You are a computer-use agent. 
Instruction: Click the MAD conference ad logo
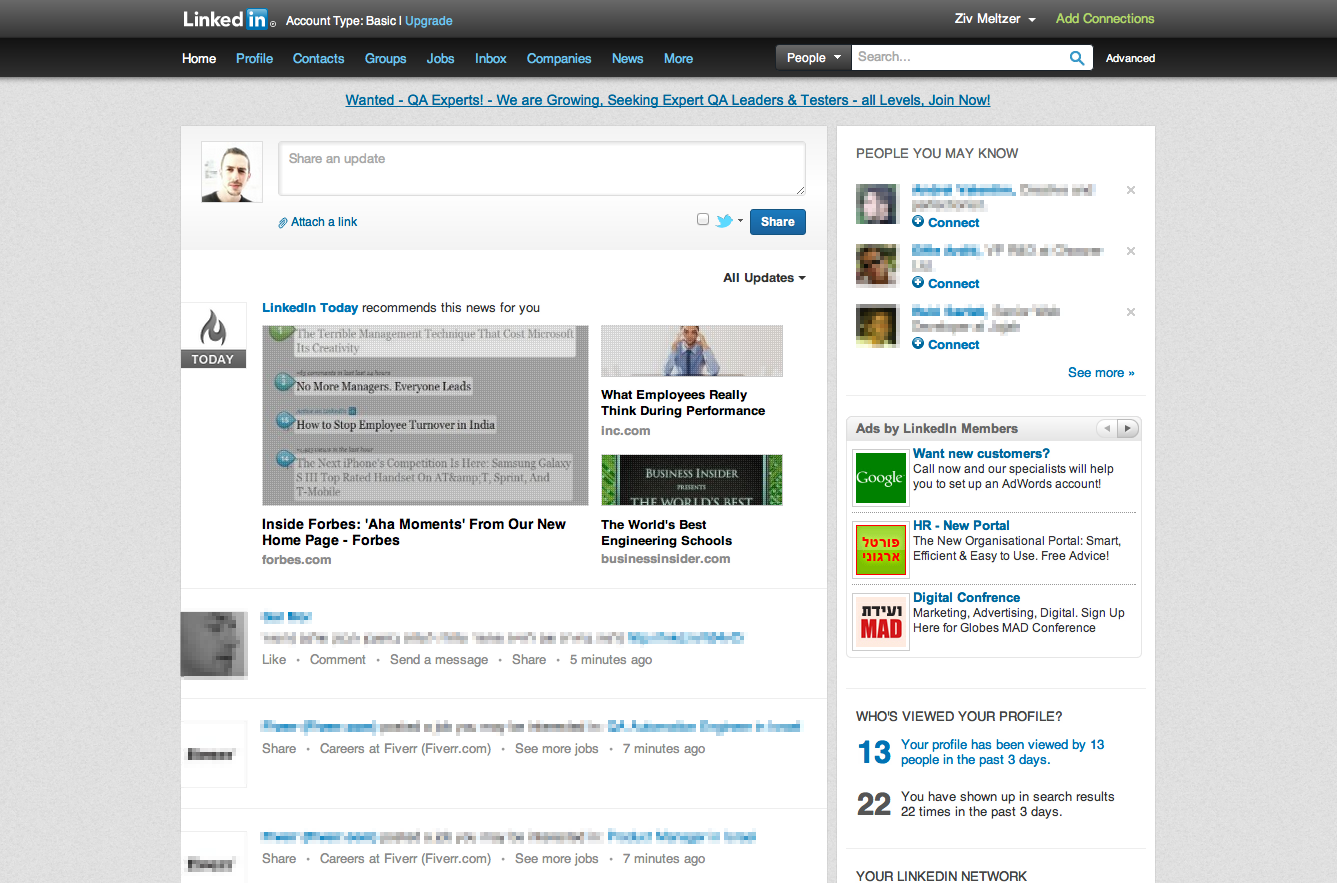click(880, 622)
